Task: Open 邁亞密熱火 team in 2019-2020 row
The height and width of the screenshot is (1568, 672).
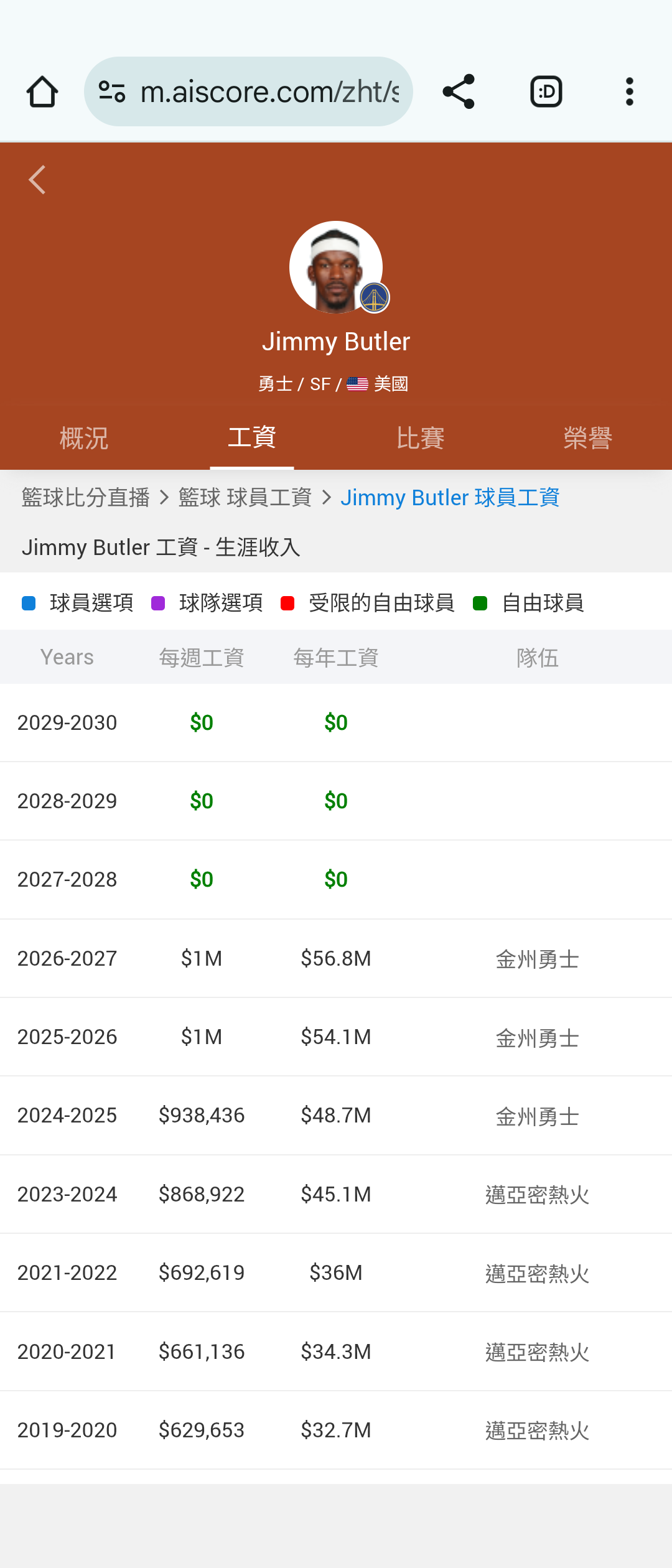Action: point(538,1430)
